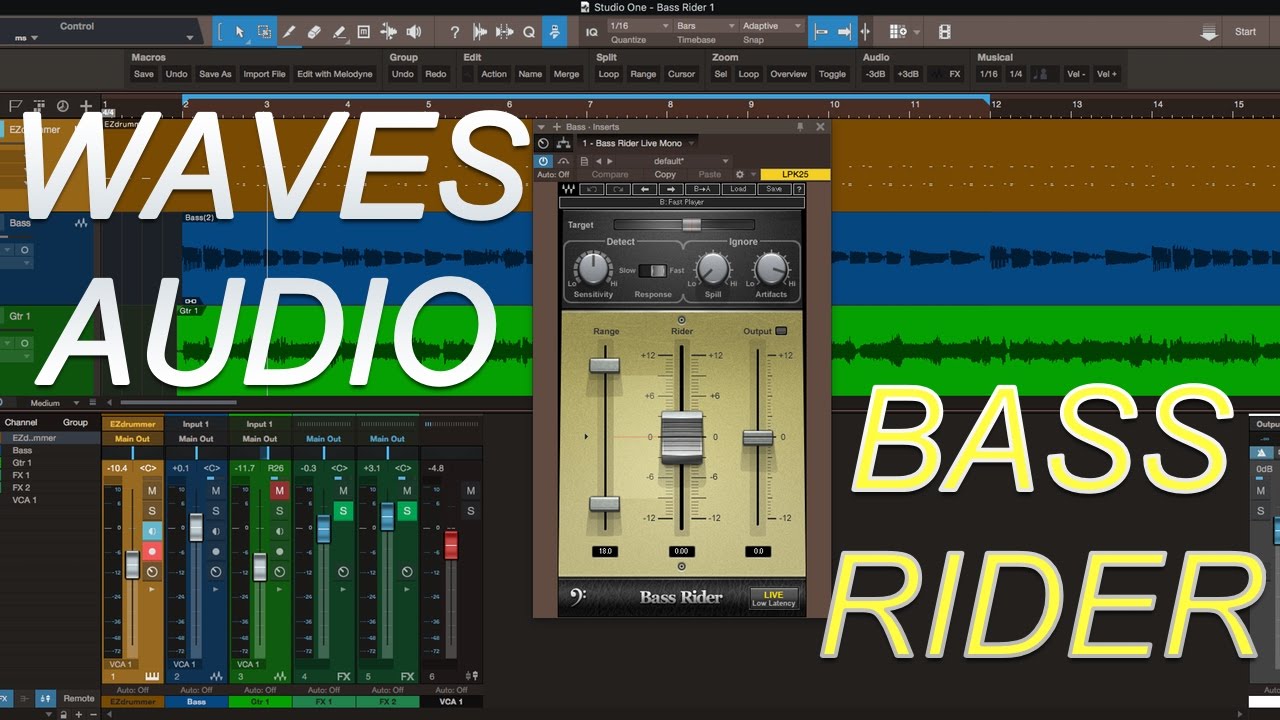Click the IQ input quantize icon
The width and height of the screenshot is (1280, 720).
click(x=591, y=32)
